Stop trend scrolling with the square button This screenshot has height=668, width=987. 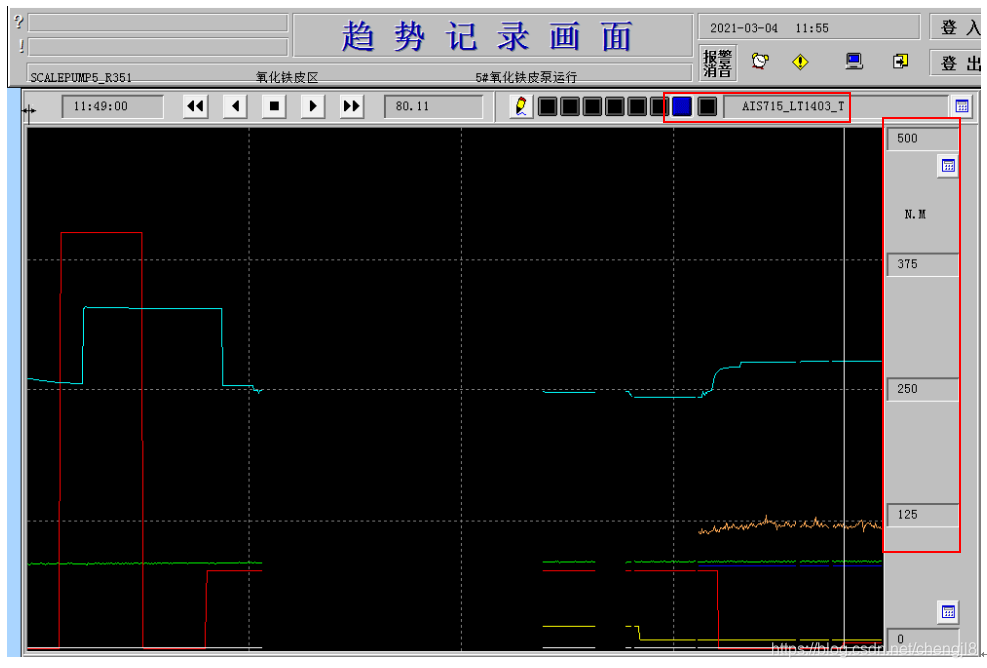point(274,106)
